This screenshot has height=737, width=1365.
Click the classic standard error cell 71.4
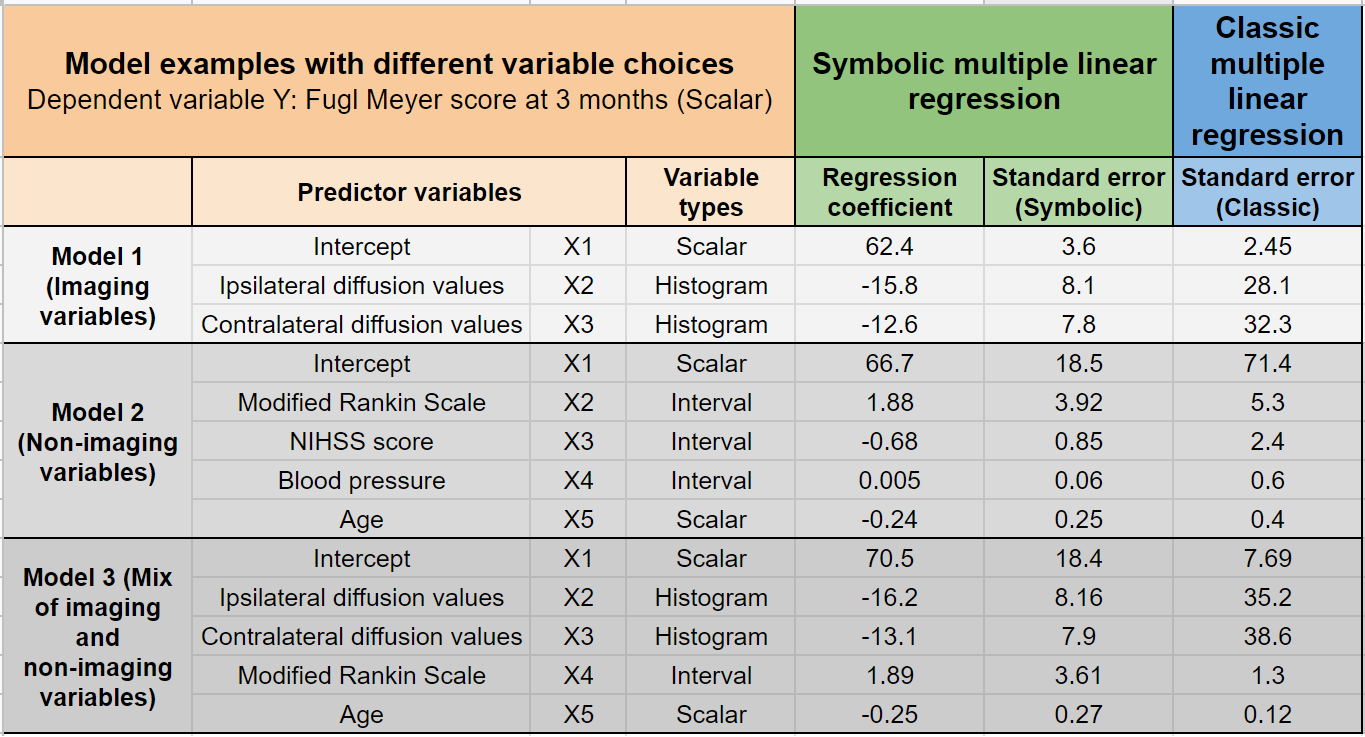[1267, 364]
